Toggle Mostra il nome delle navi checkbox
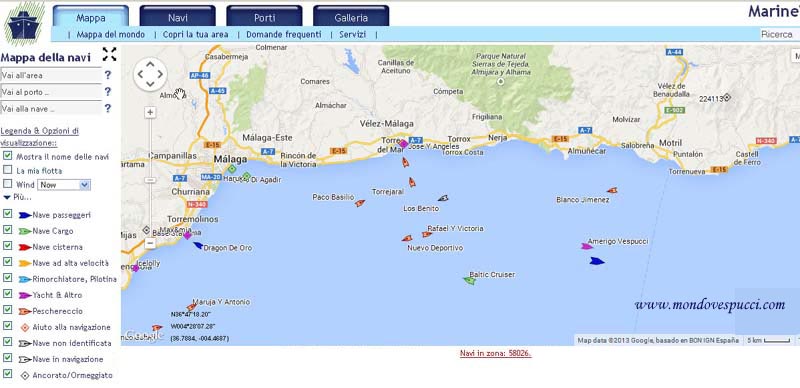This screenshot has height=388, width=800. click(8, 155)
